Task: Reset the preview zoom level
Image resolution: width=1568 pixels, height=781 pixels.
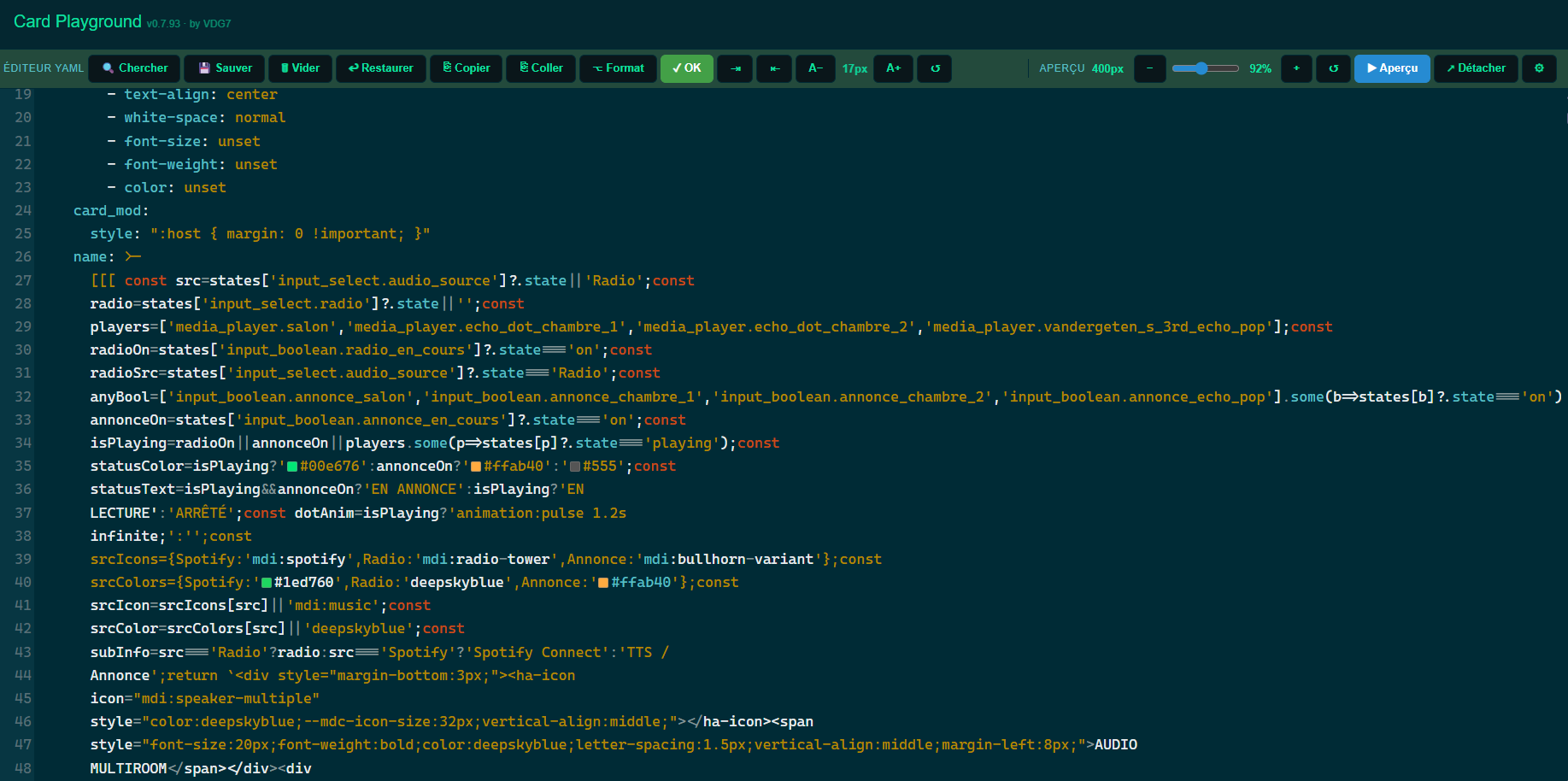Action: [1333, 68]
